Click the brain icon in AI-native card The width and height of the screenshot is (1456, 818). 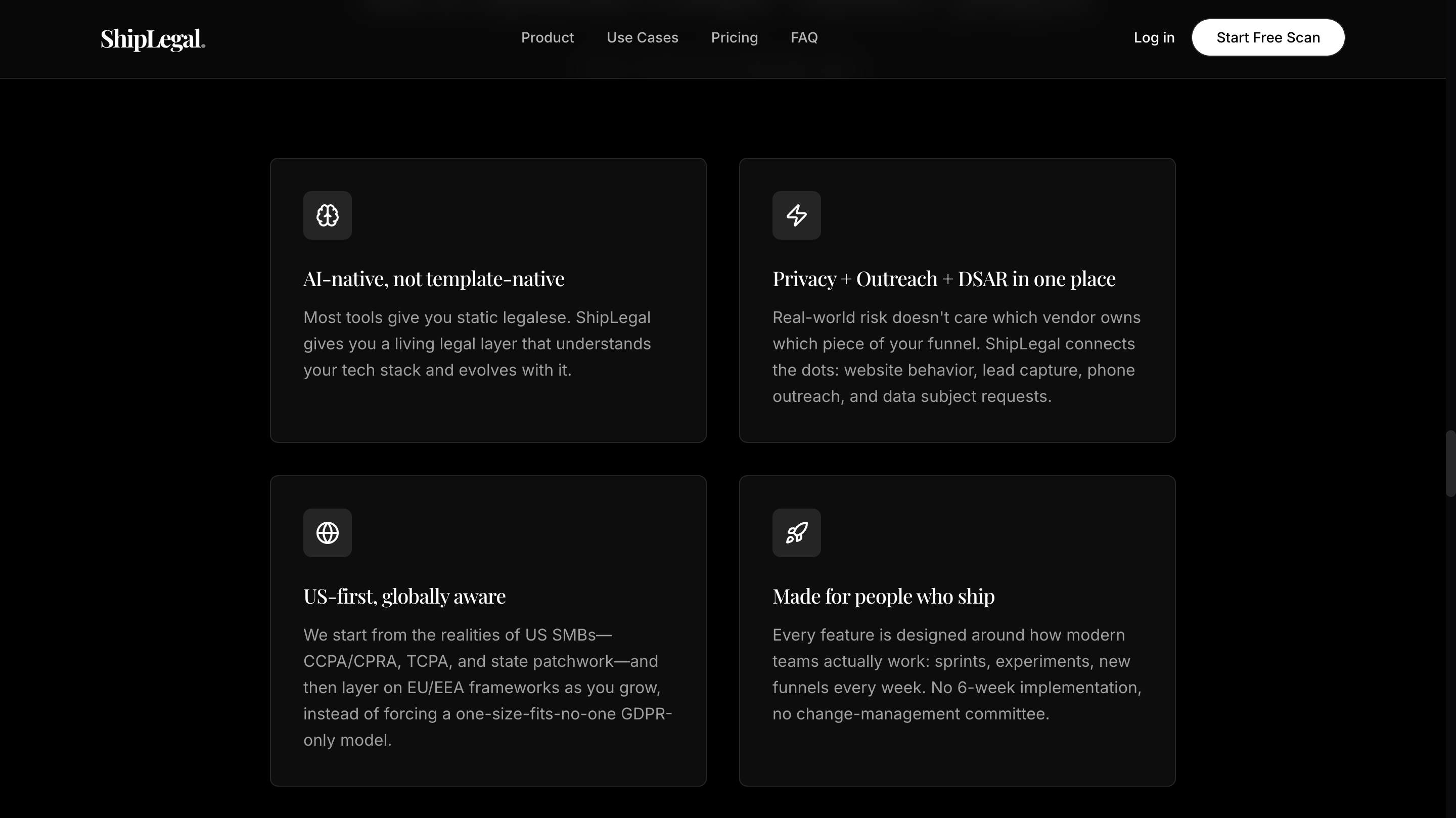coord(327,215)
